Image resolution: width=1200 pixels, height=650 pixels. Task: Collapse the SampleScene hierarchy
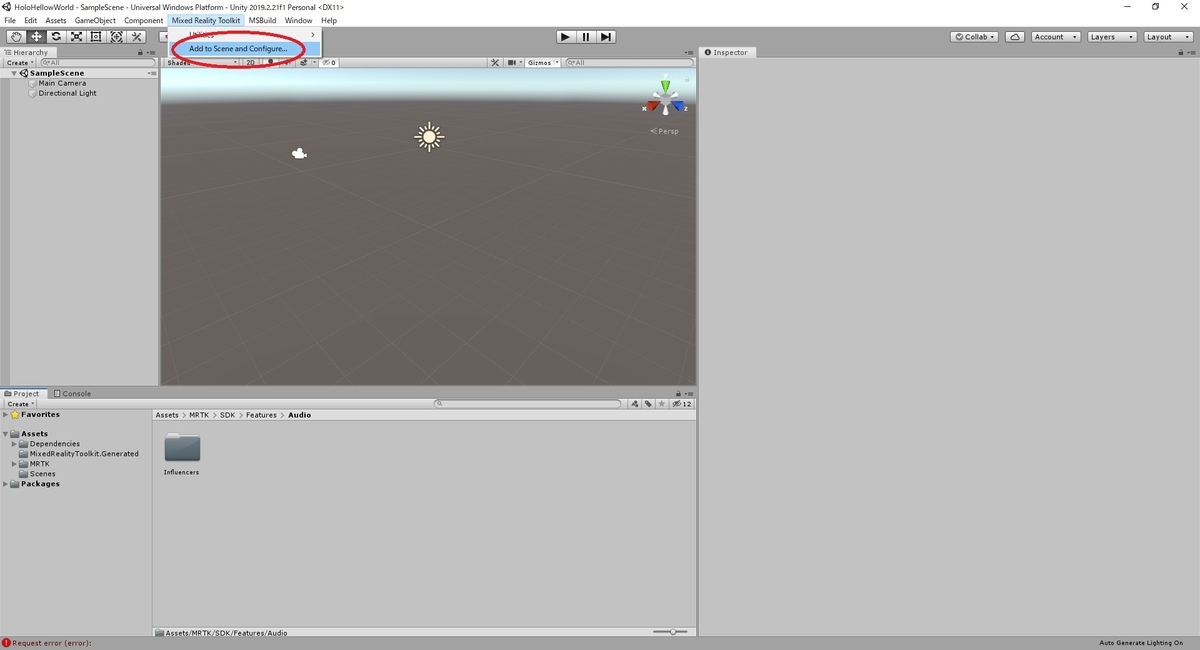[x=14, y=73]
